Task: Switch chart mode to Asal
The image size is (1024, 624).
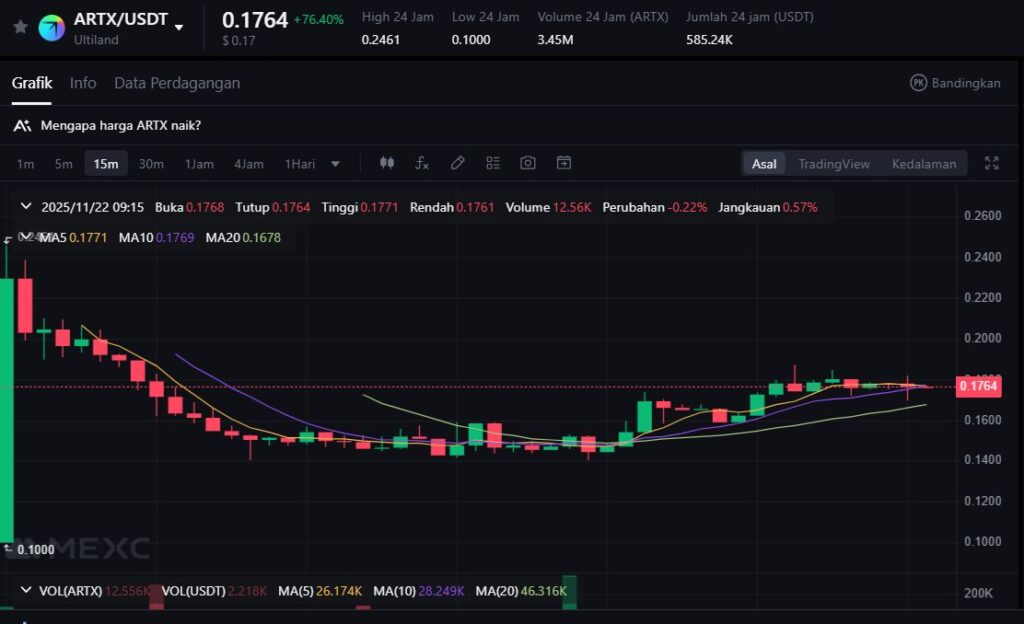Action: pos(764,164)
